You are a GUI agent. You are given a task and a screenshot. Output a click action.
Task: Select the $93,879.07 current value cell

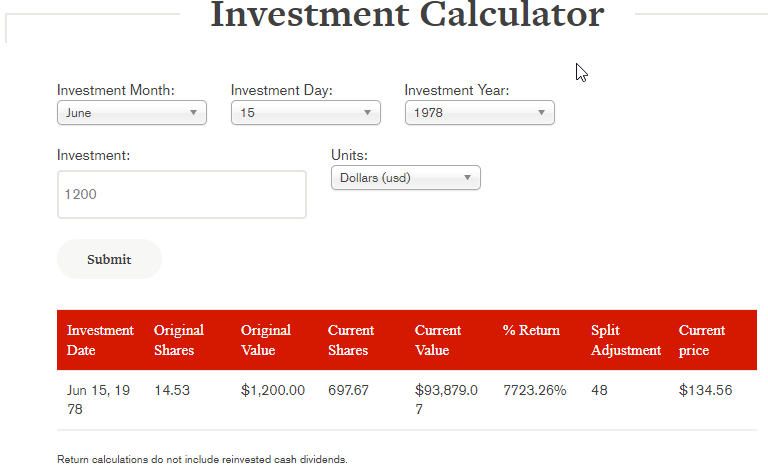(446, 400)
